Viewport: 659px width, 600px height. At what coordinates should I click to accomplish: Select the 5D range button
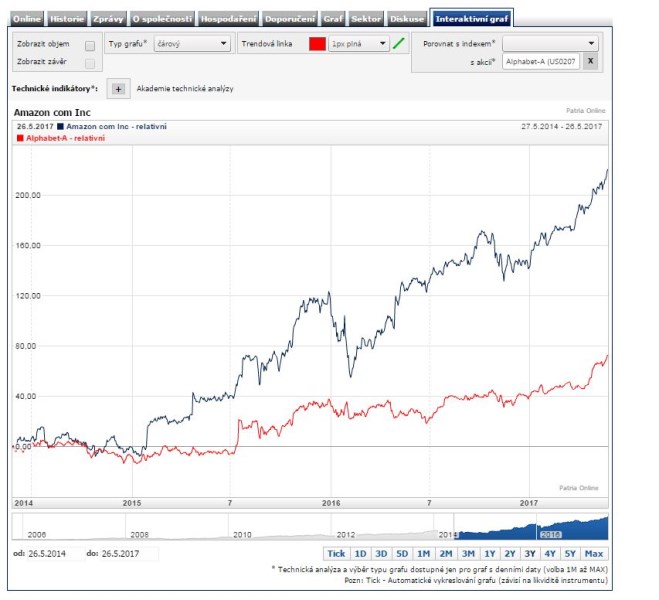[402, 554]
